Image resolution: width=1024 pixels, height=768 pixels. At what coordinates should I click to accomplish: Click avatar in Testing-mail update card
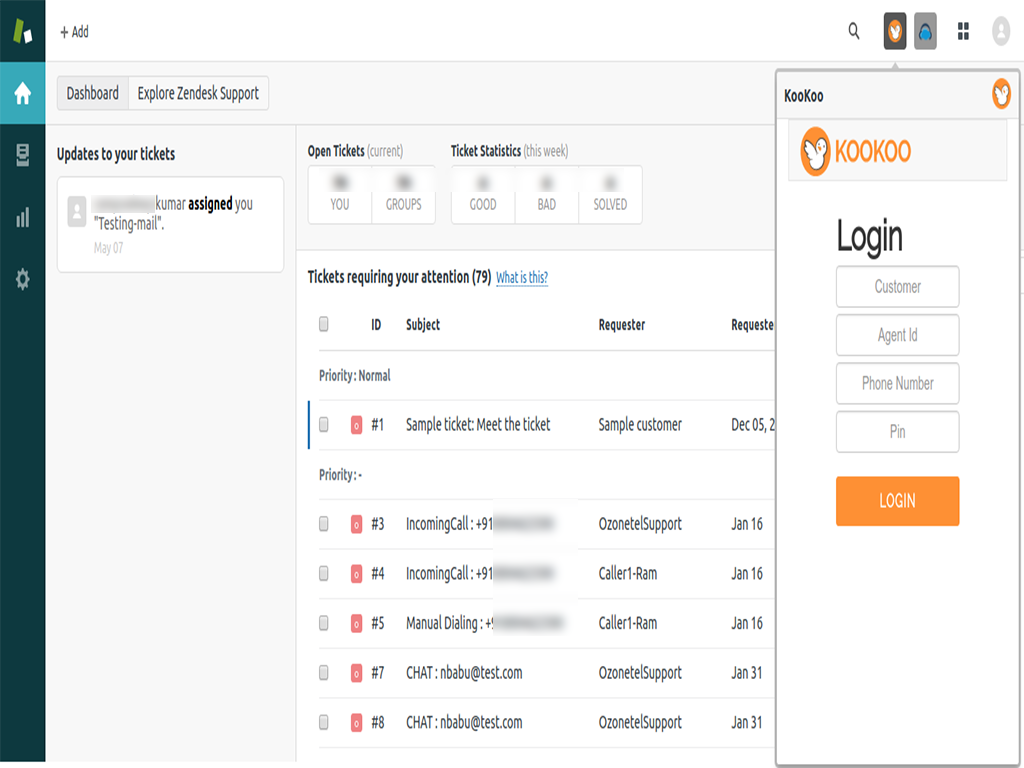[76, 212]
